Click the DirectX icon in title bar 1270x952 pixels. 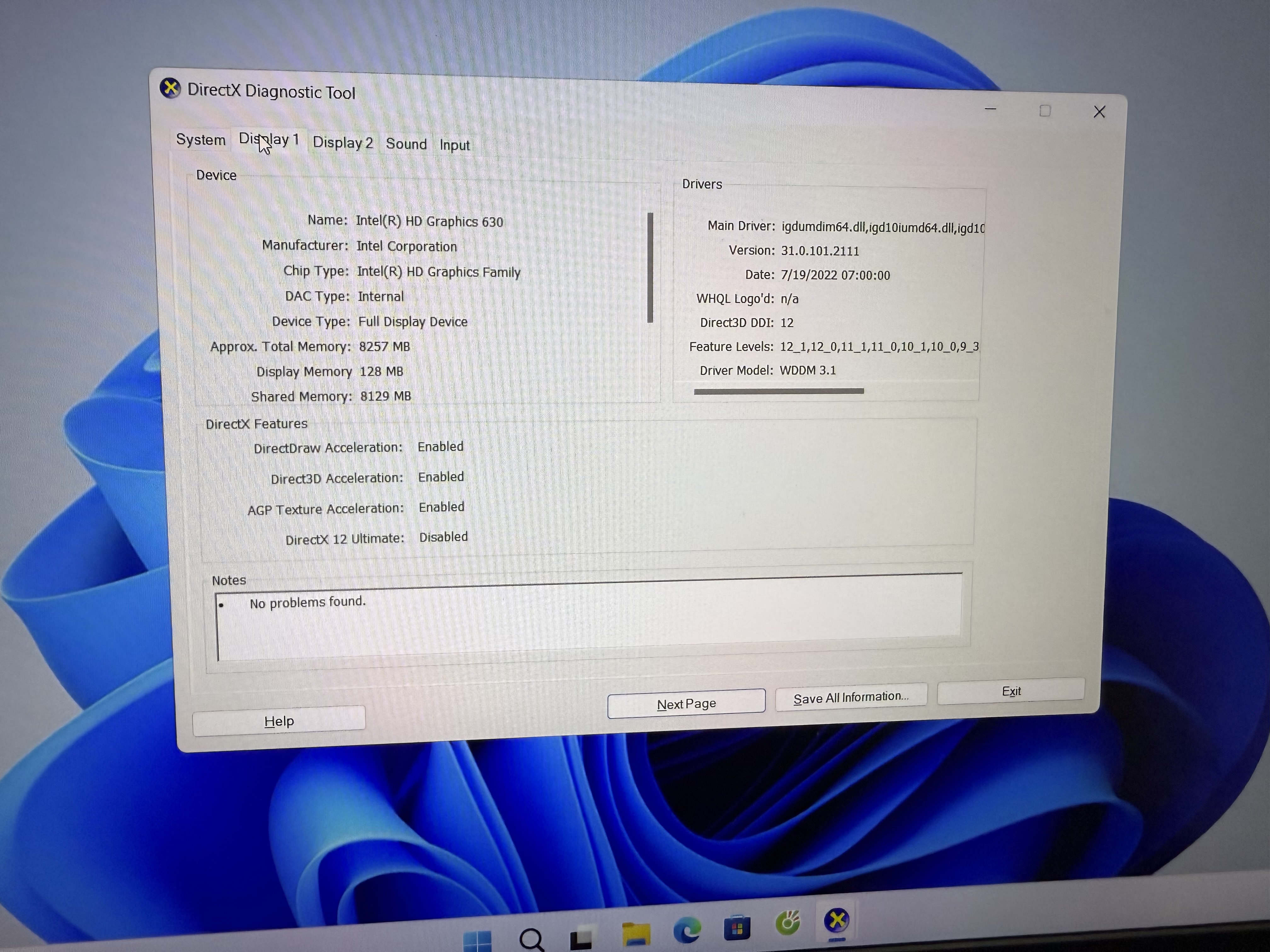coord(170,88)
